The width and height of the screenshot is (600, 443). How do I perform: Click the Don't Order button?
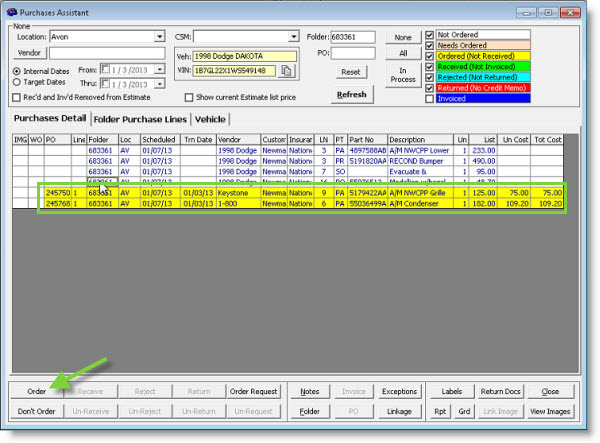pos(36,411)
